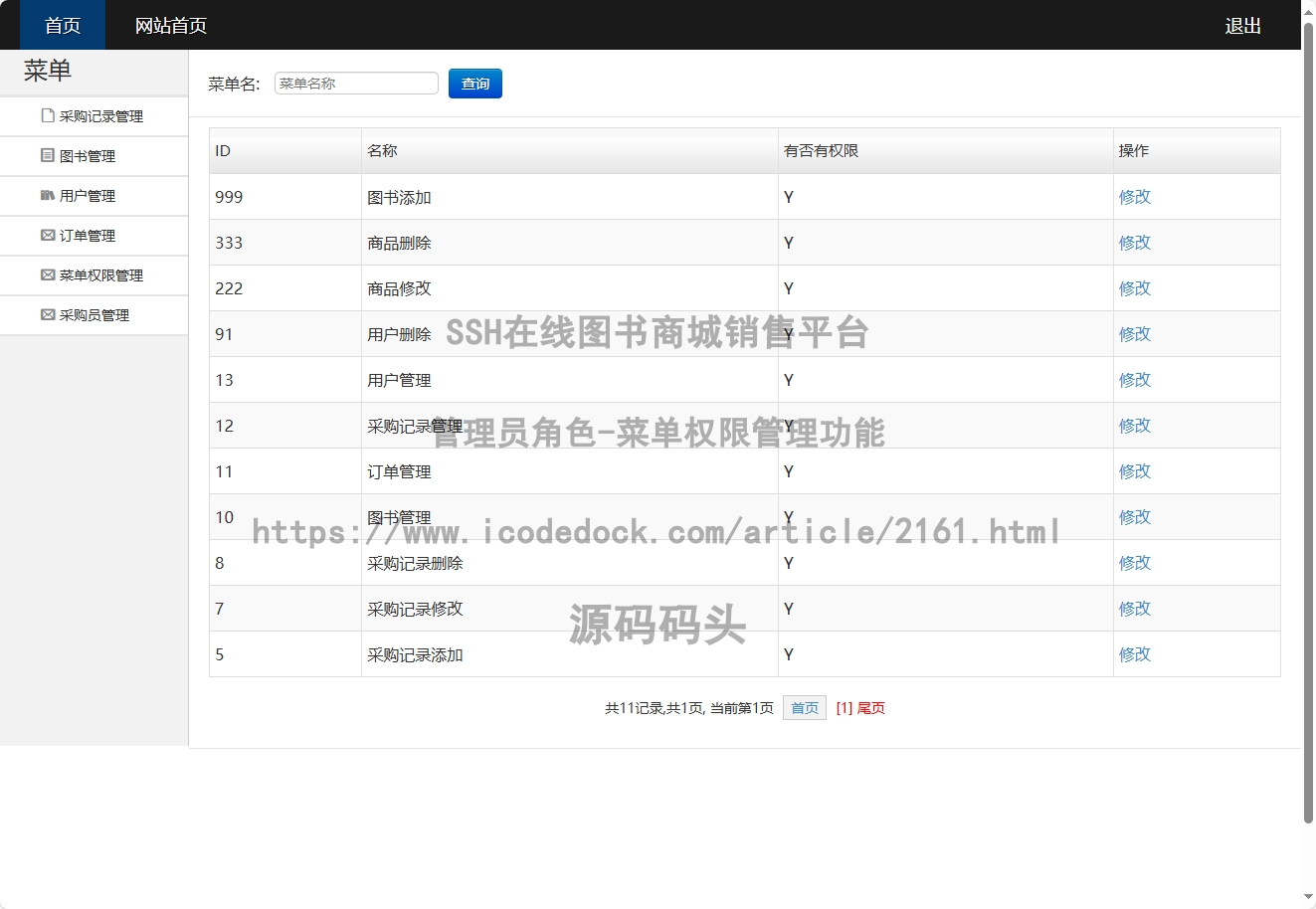Click the 名称 column header
Image resolution: width=1316 pixels, height=909 pixels.
(x=570, y=151)
